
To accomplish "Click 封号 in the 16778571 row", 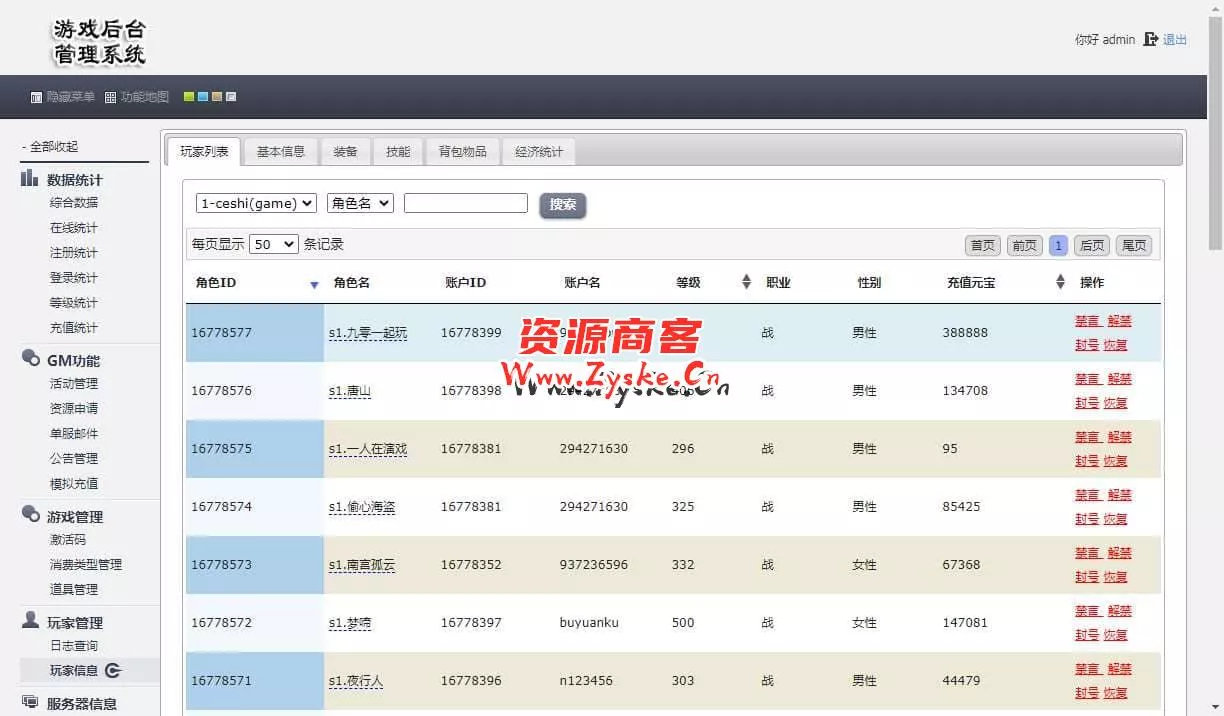I will [1087, 693].
